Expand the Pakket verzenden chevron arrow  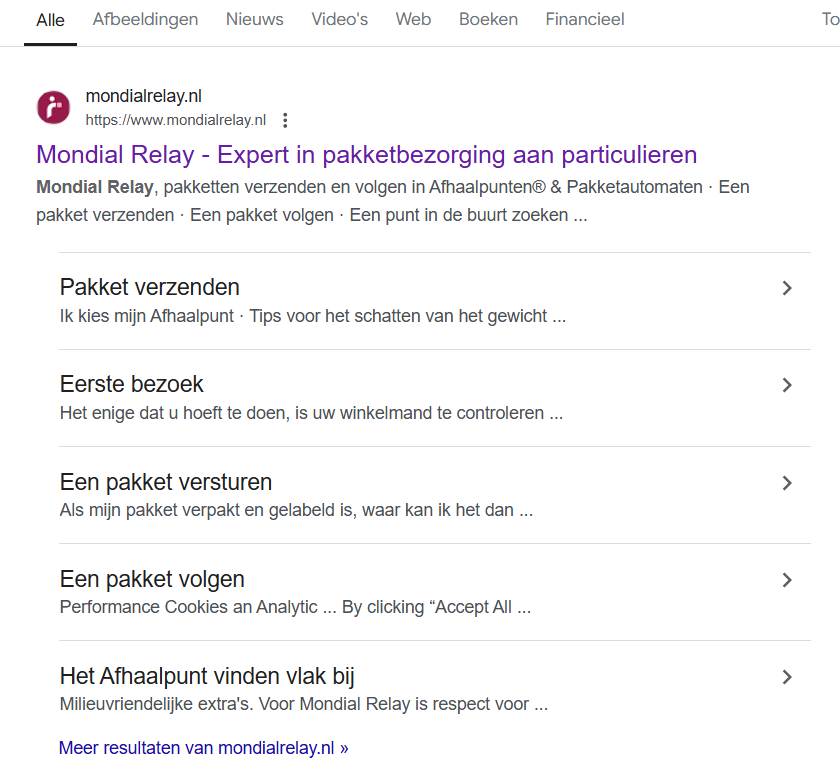(x=786, y=288)
